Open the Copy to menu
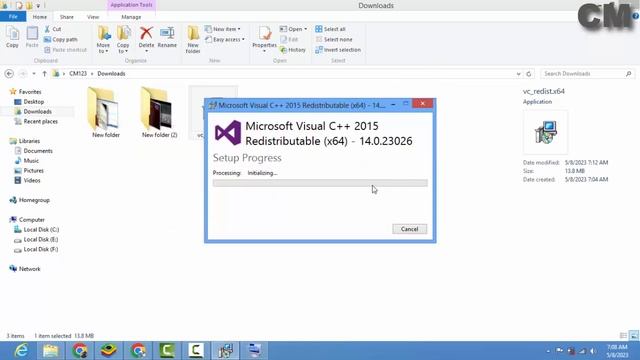The image size is (640, 360). coord(123,40)
